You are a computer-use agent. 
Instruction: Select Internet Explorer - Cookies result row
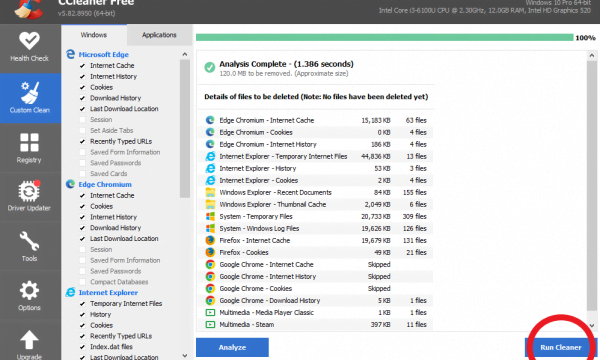[316, 180]
